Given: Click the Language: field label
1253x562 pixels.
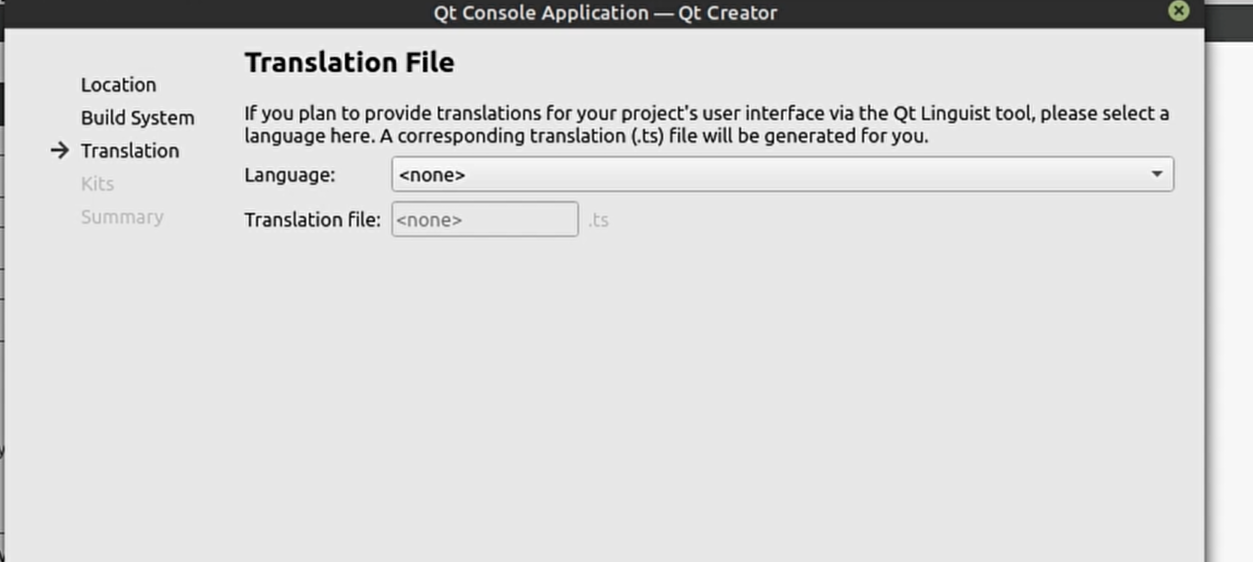Looking at the screenshot, I should [290, 175].
